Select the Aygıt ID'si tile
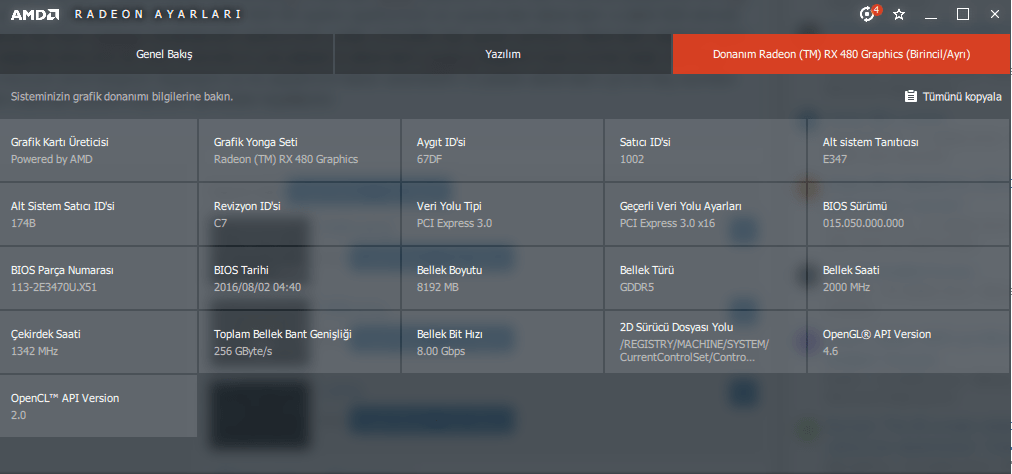Screen dimensions: 1012x474 pos(502,150)
